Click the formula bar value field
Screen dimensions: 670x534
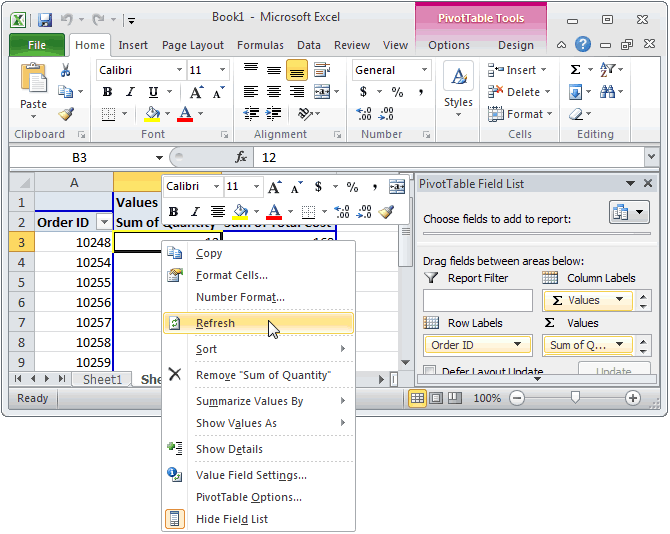click(x=449, y=158)
